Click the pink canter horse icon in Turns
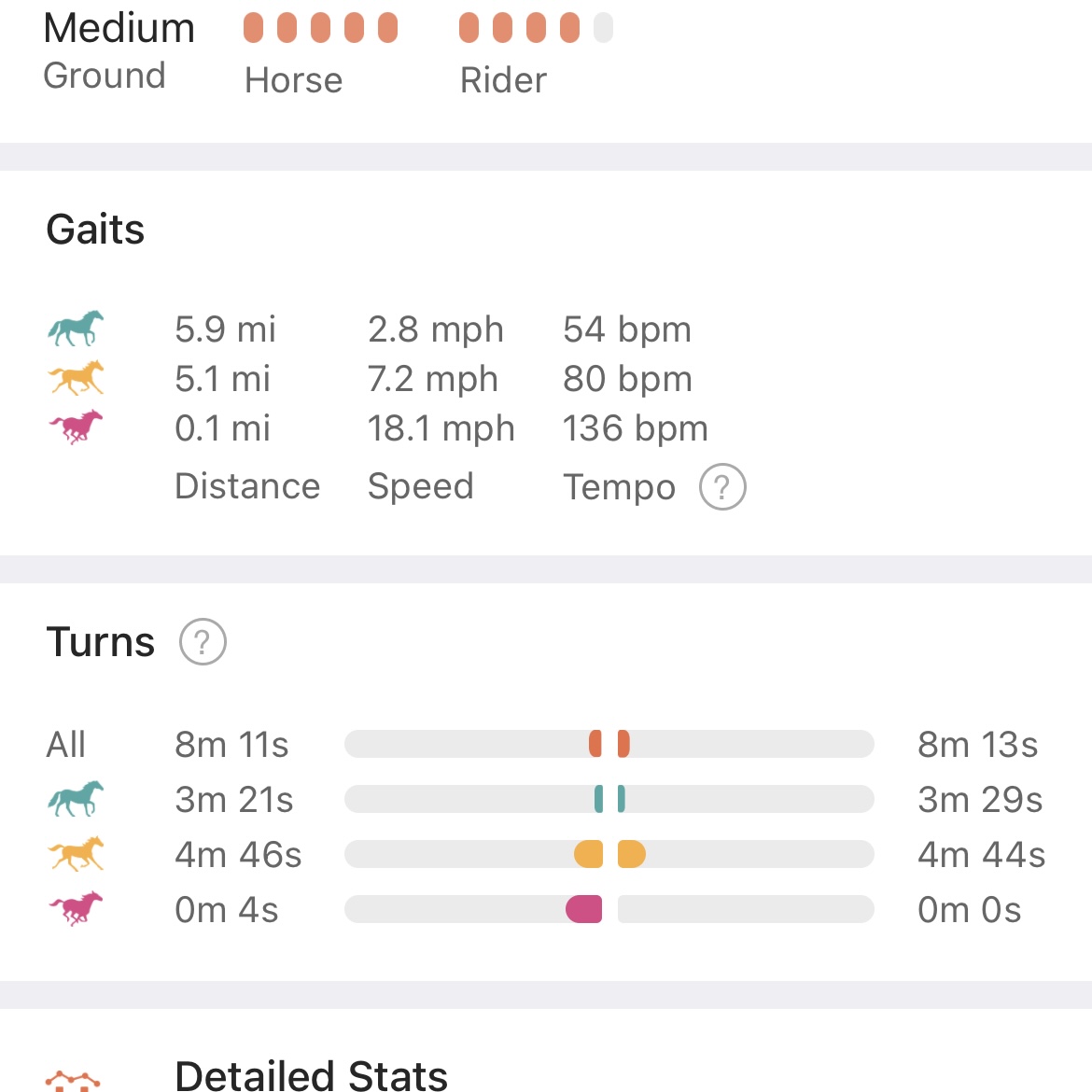Screen dimensions: 1092x1092 pos(76,908)
